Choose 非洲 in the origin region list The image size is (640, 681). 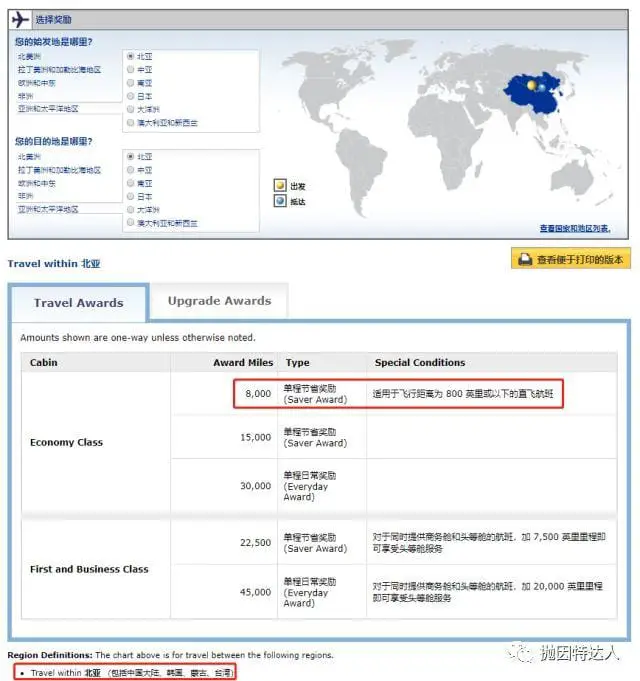pos(26,96)
